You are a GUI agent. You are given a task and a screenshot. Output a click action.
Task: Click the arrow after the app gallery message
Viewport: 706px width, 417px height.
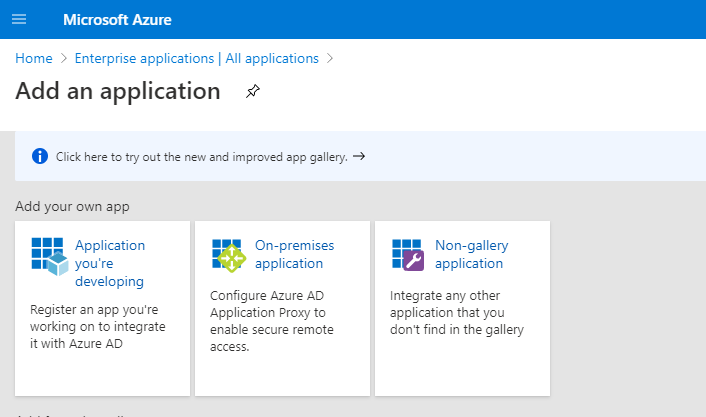[x=359, y=156]
